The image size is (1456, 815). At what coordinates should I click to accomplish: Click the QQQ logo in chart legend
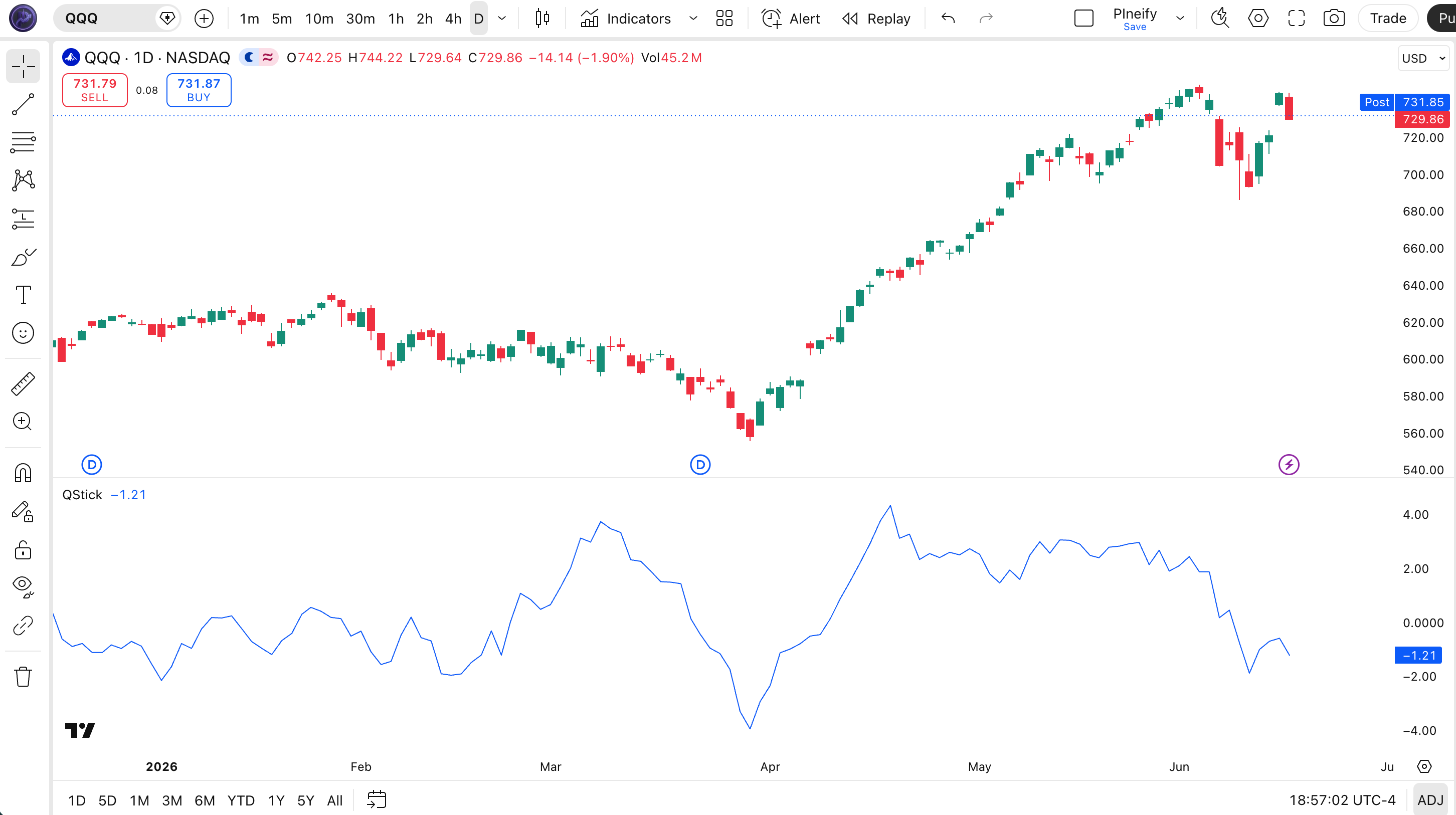(x=71, y=58)
